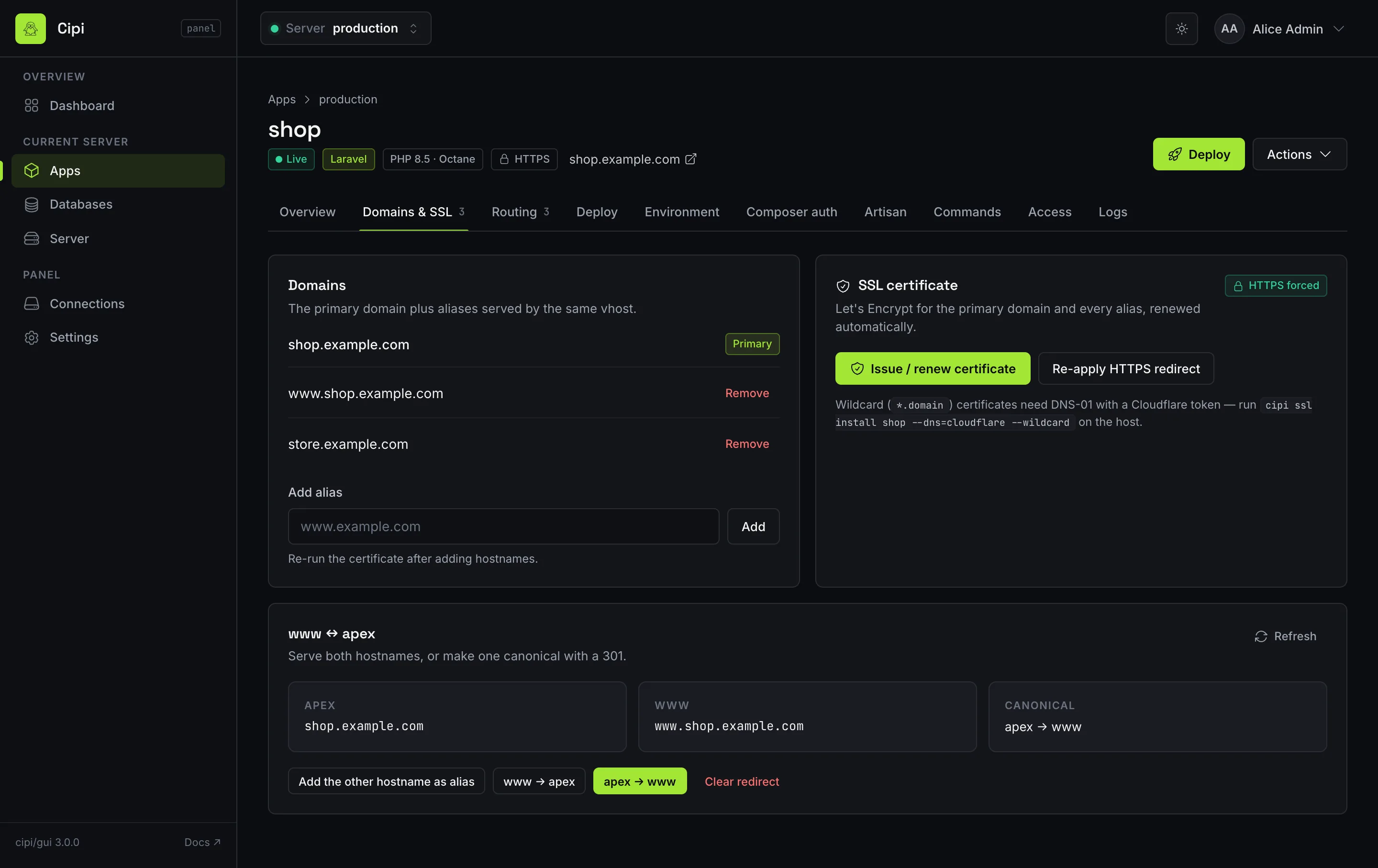Image resolution: width=1378 pixels, height=868 pixels.
Task: Click the Refresh icon in www apex card
Action: 1261,636
